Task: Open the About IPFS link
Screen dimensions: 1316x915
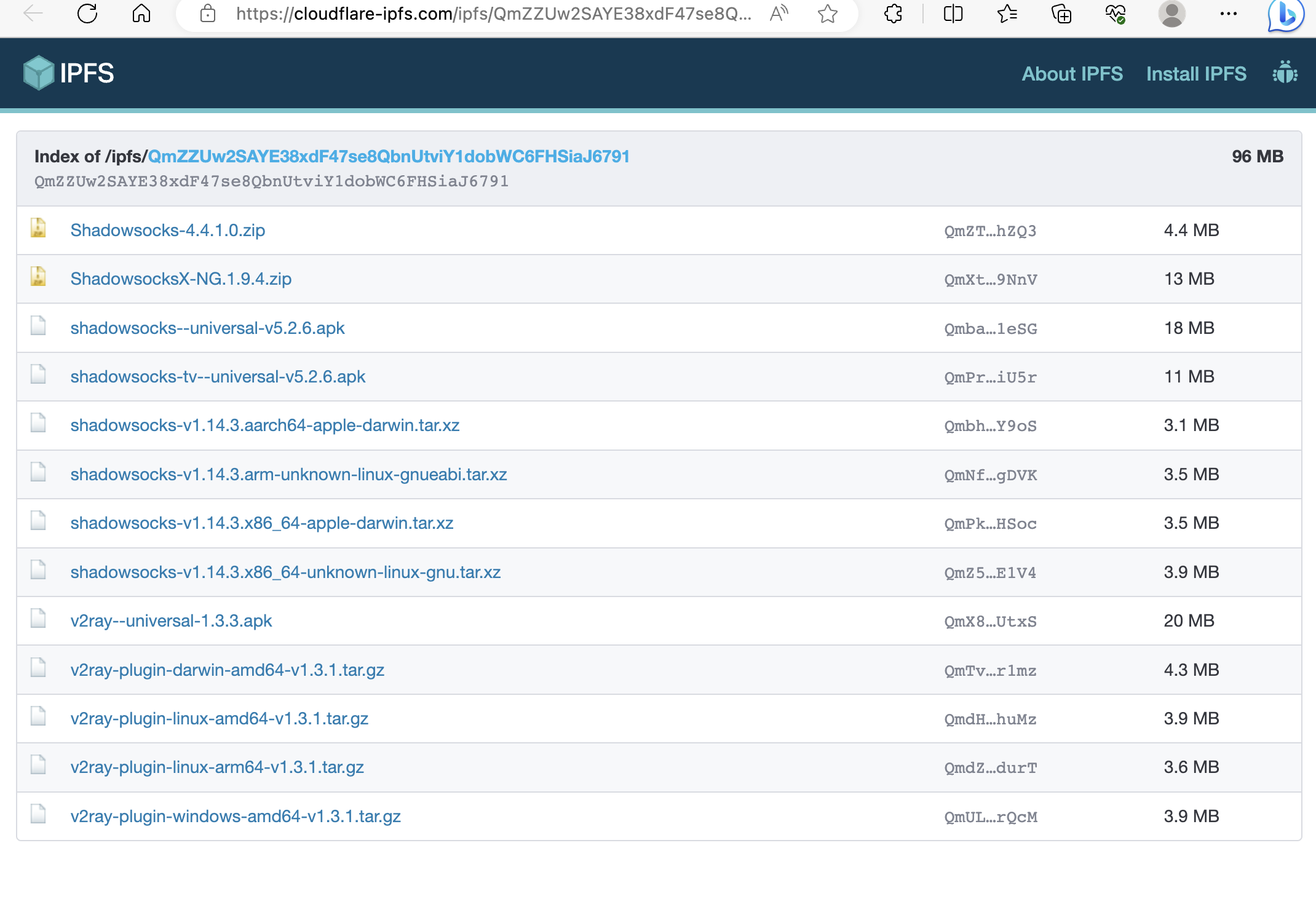Action: 1072,74
